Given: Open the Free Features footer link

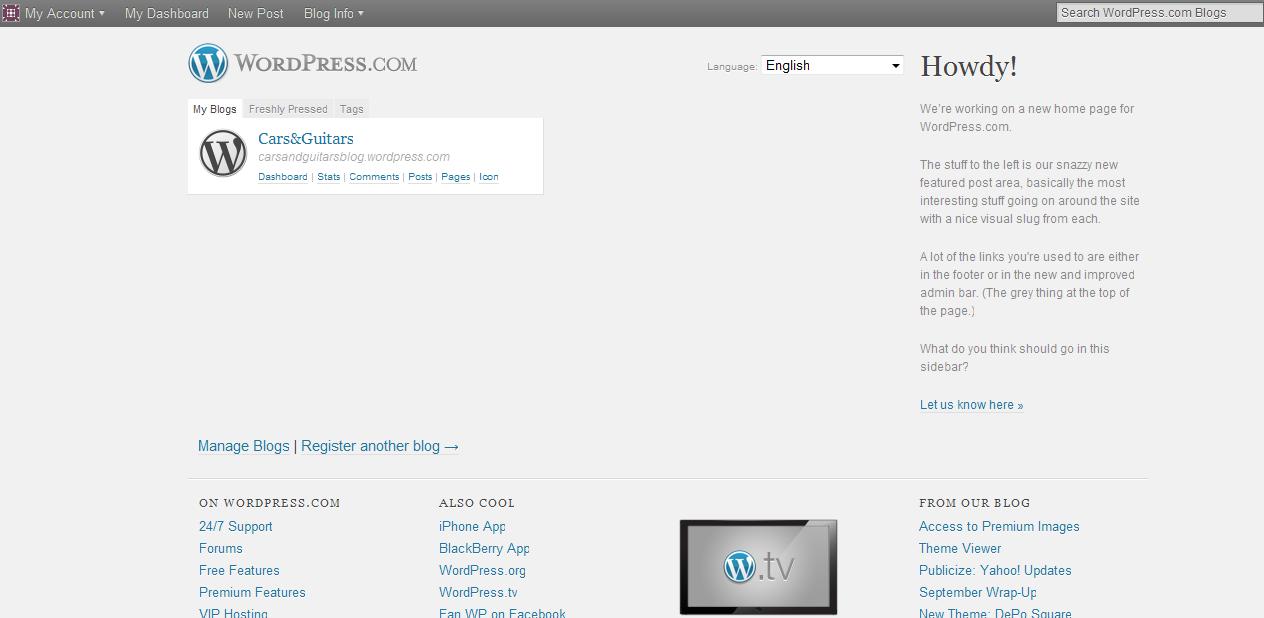Looking at the screenshot, I should coord(239,570).
